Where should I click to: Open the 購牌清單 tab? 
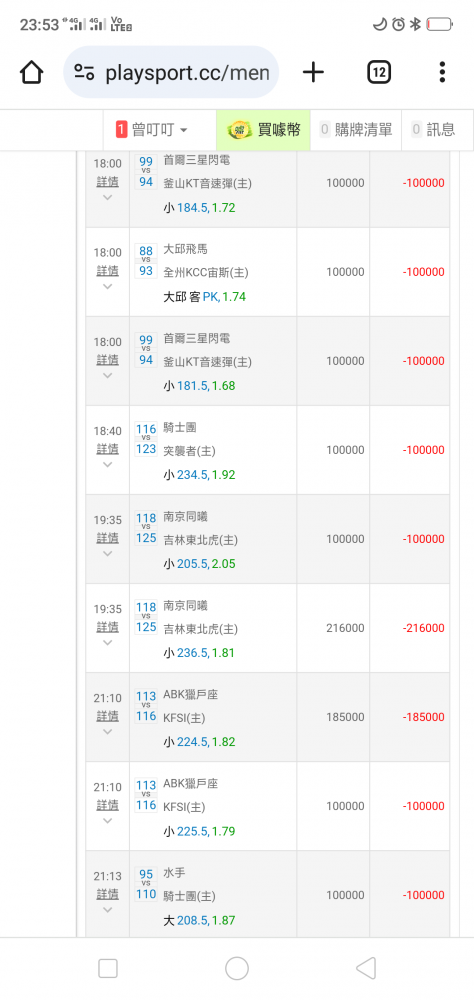click(x=356, y=130)
